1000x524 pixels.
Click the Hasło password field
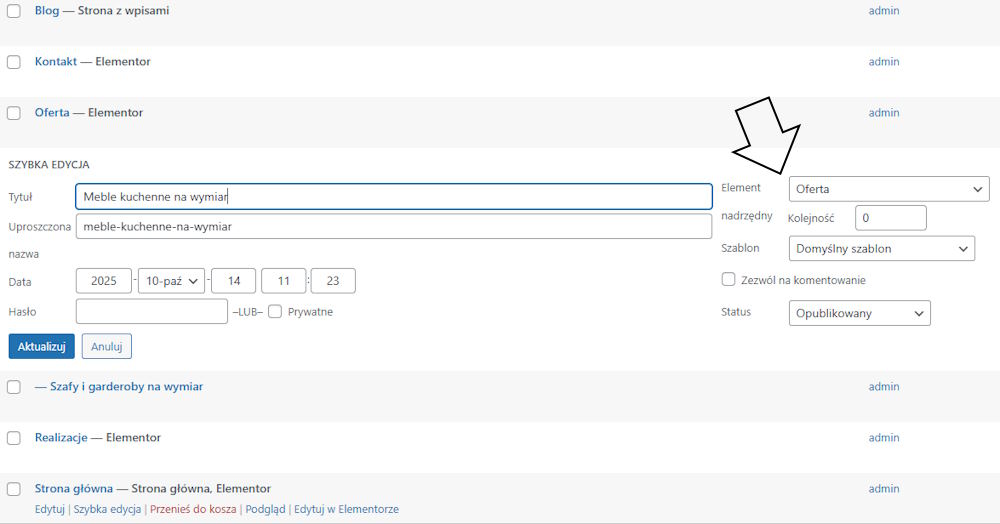(152, 311)
